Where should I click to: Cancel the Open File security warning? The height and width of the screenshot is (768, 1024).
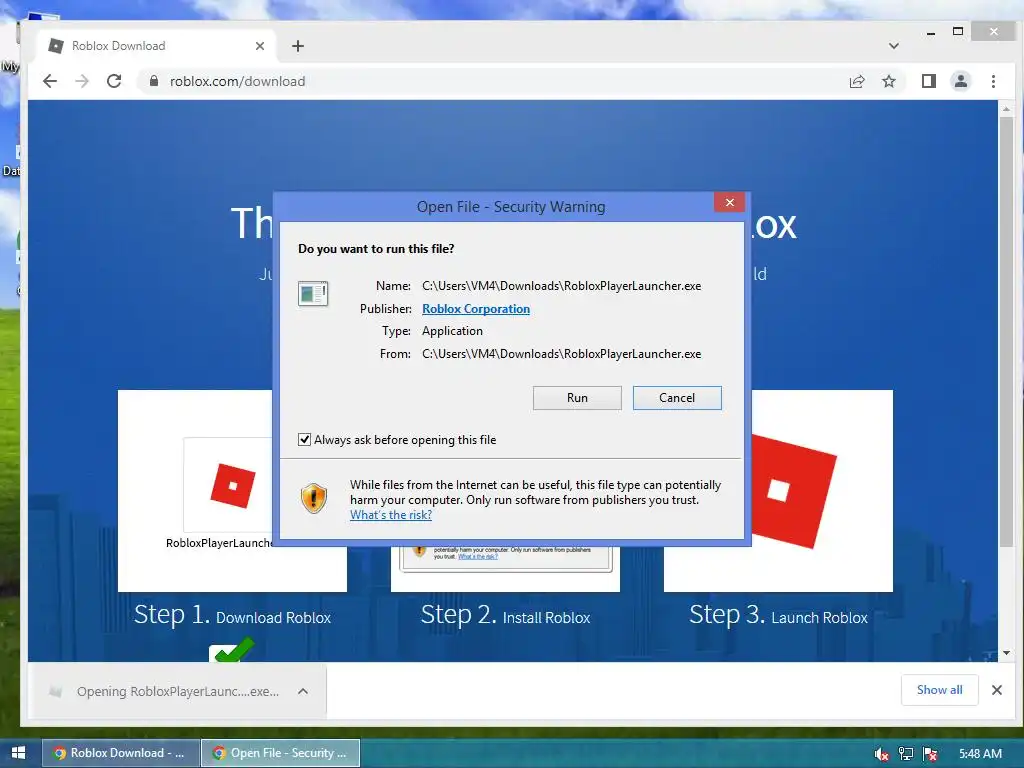pos(677,398)
